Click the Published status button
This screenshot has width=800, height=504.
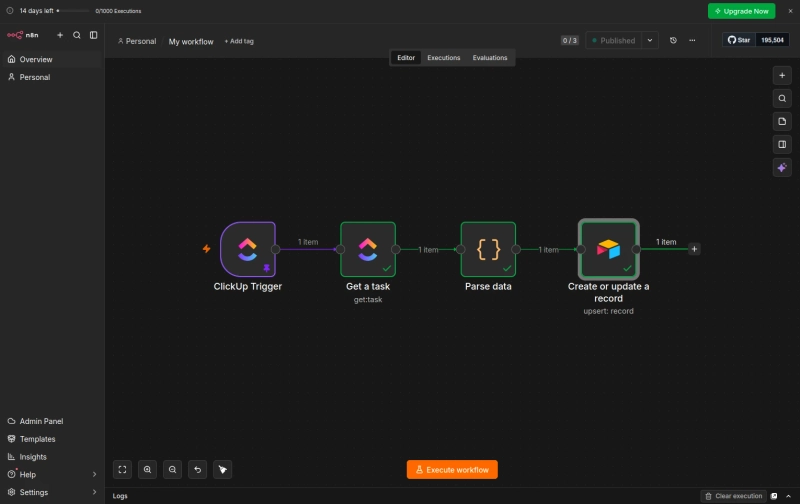tap(613, 40)
